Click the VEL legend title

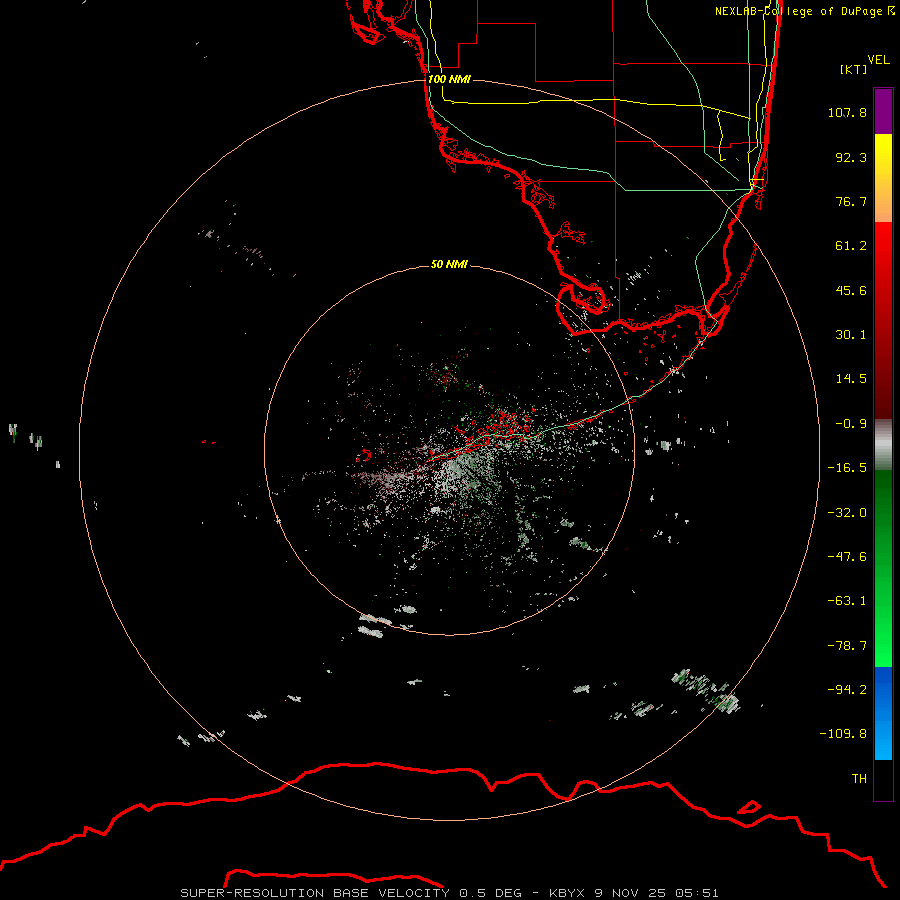(878, 60)
